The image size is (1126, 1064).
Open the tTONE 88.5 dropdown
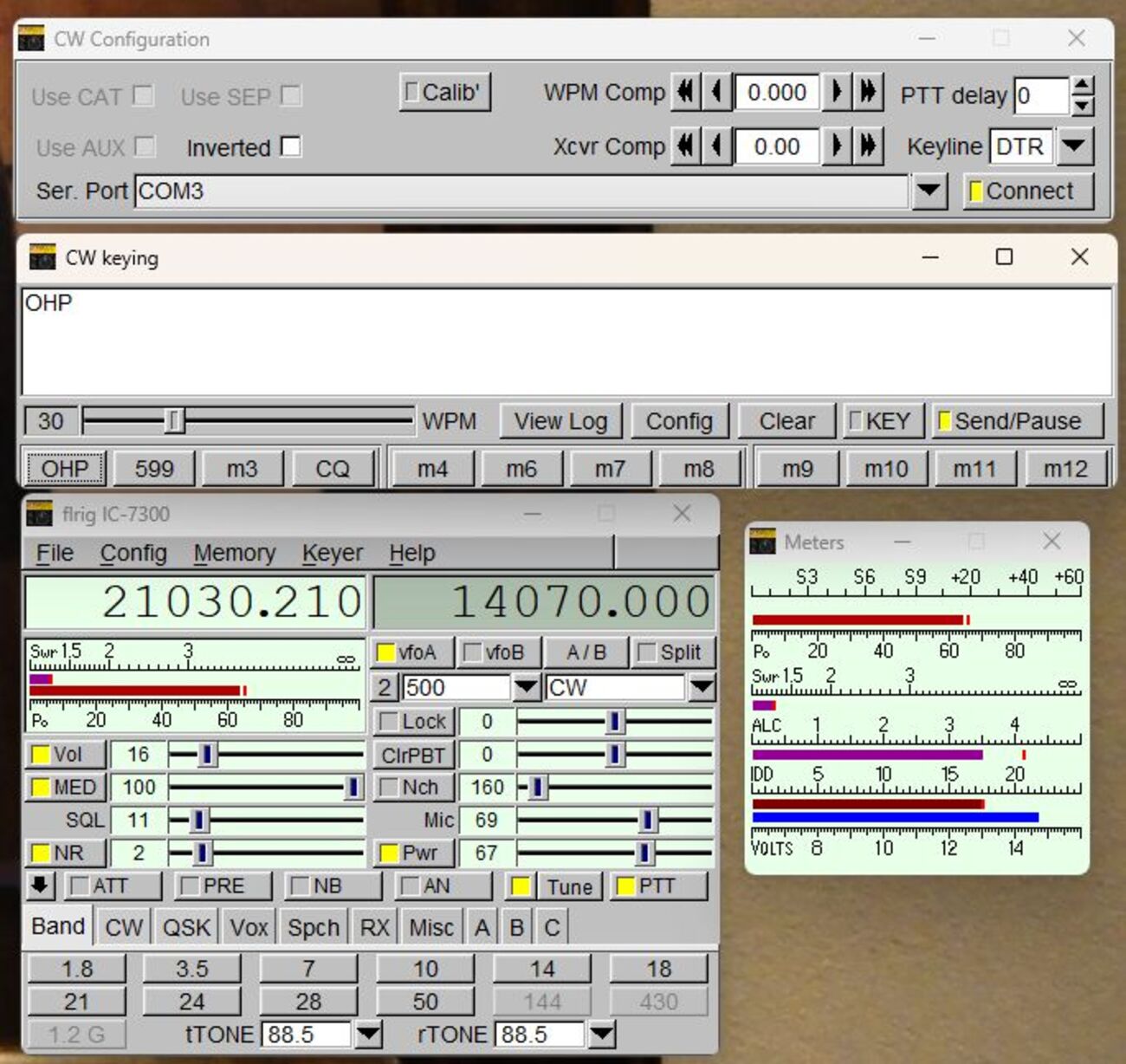369,1033
